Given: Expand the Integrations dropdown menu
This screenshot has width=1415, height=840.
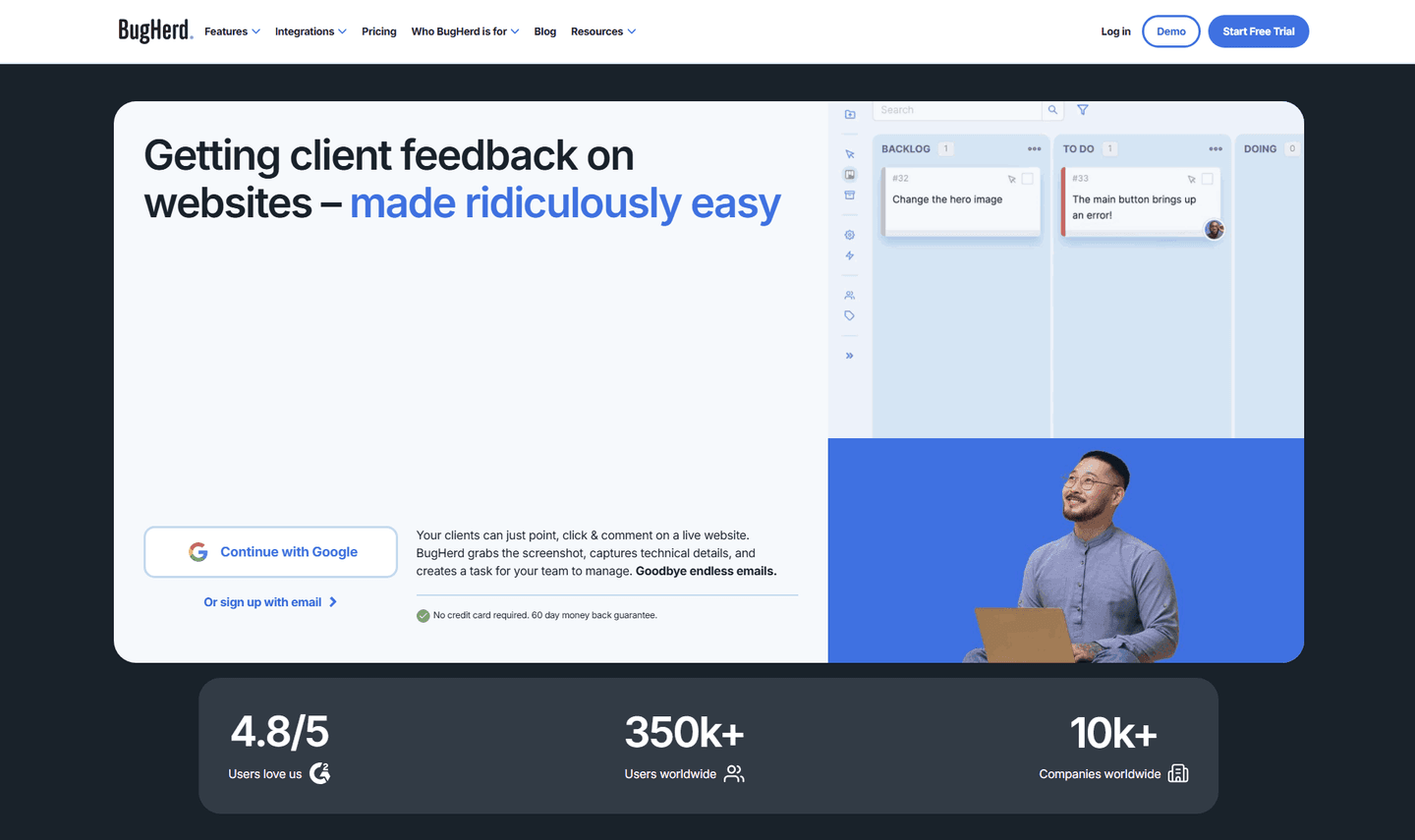Looking at the screenshot, I should (311, 31).
